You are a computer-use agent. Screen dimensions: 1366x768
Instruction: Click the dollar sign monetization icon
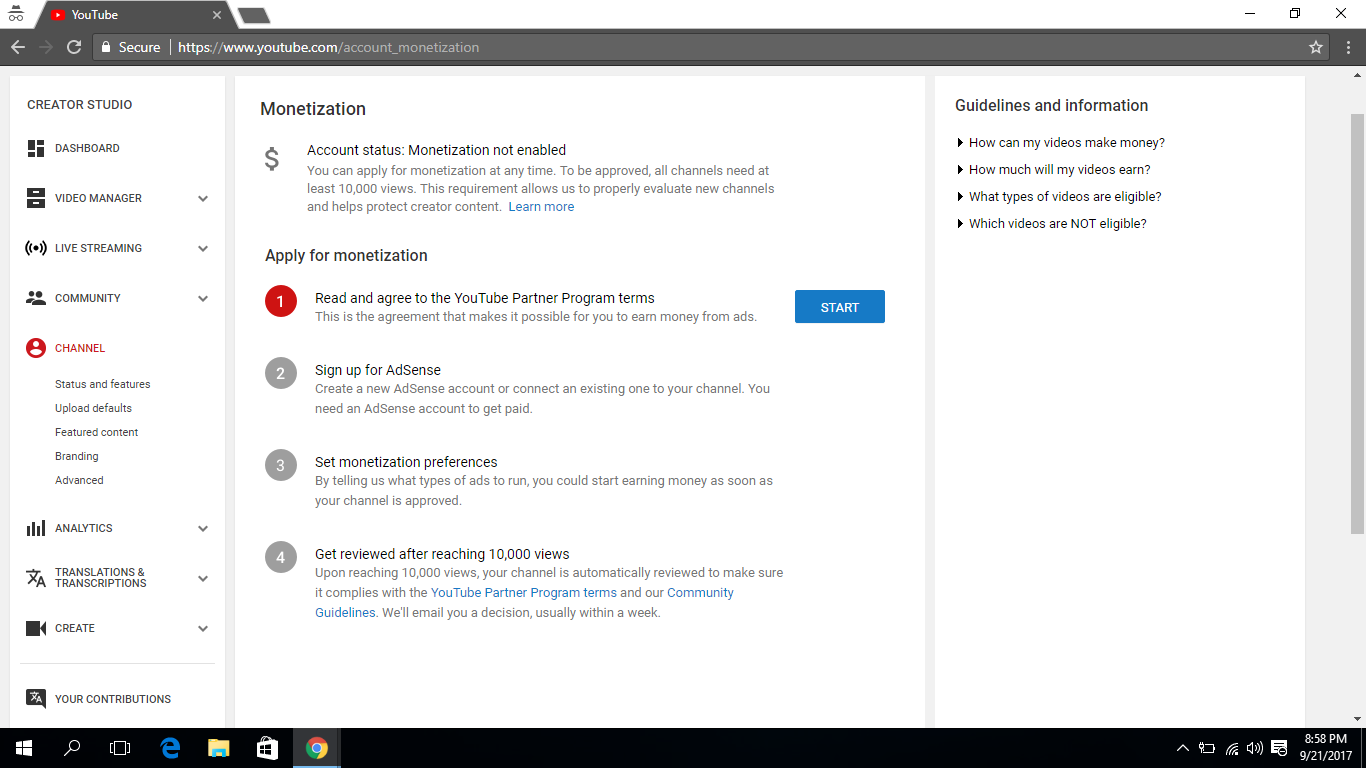272,159
